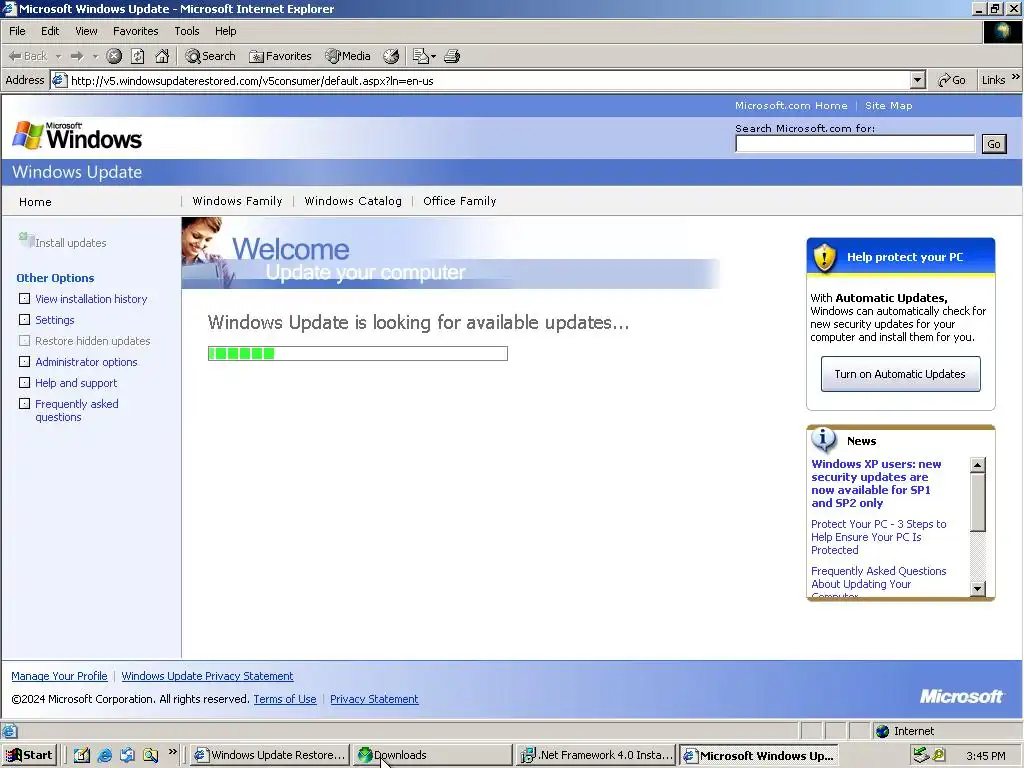This screenshot has width=1024, height=768.
Task: Click the Internet zone globe icon
Action: 882,731
